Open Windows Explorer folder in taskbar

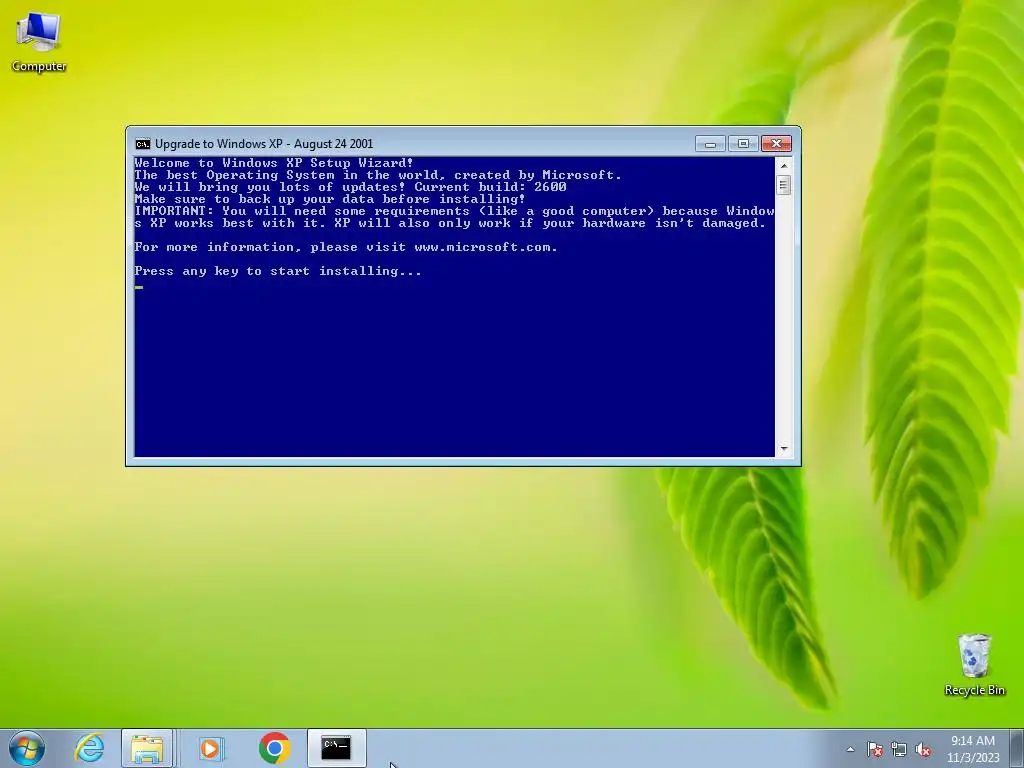147,748
